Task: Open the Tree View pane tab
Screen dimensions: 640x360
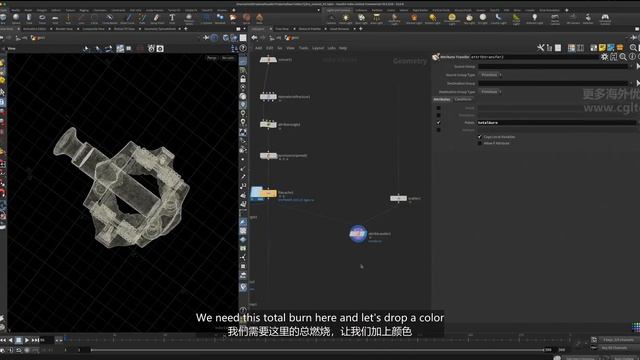Action: 282,29
